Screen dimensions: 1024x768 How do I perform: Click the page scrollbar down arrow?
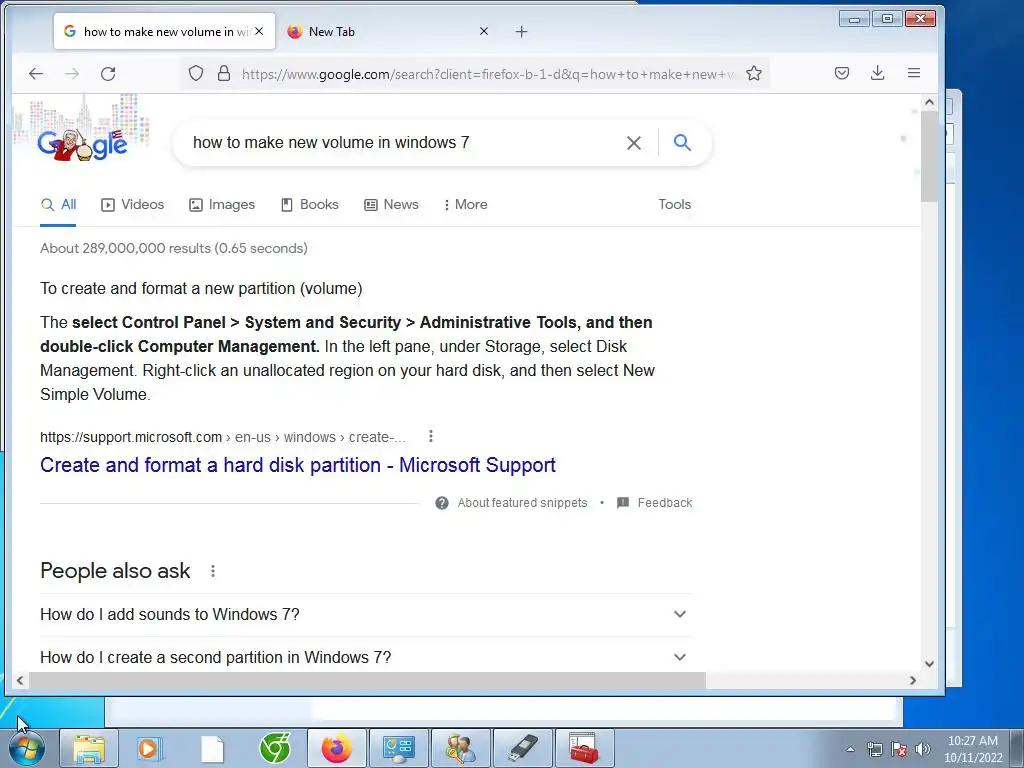(929, 664)
